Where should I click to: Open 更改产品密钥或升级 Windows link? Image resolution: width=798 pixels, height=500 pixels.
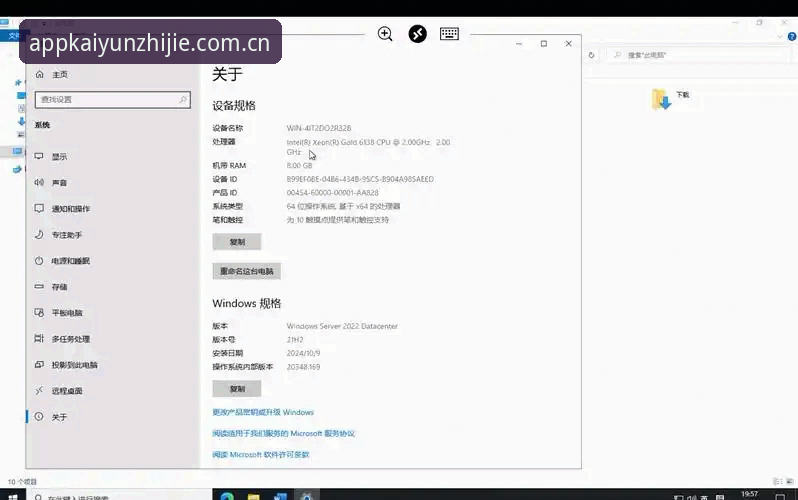(x=263, y=412)
